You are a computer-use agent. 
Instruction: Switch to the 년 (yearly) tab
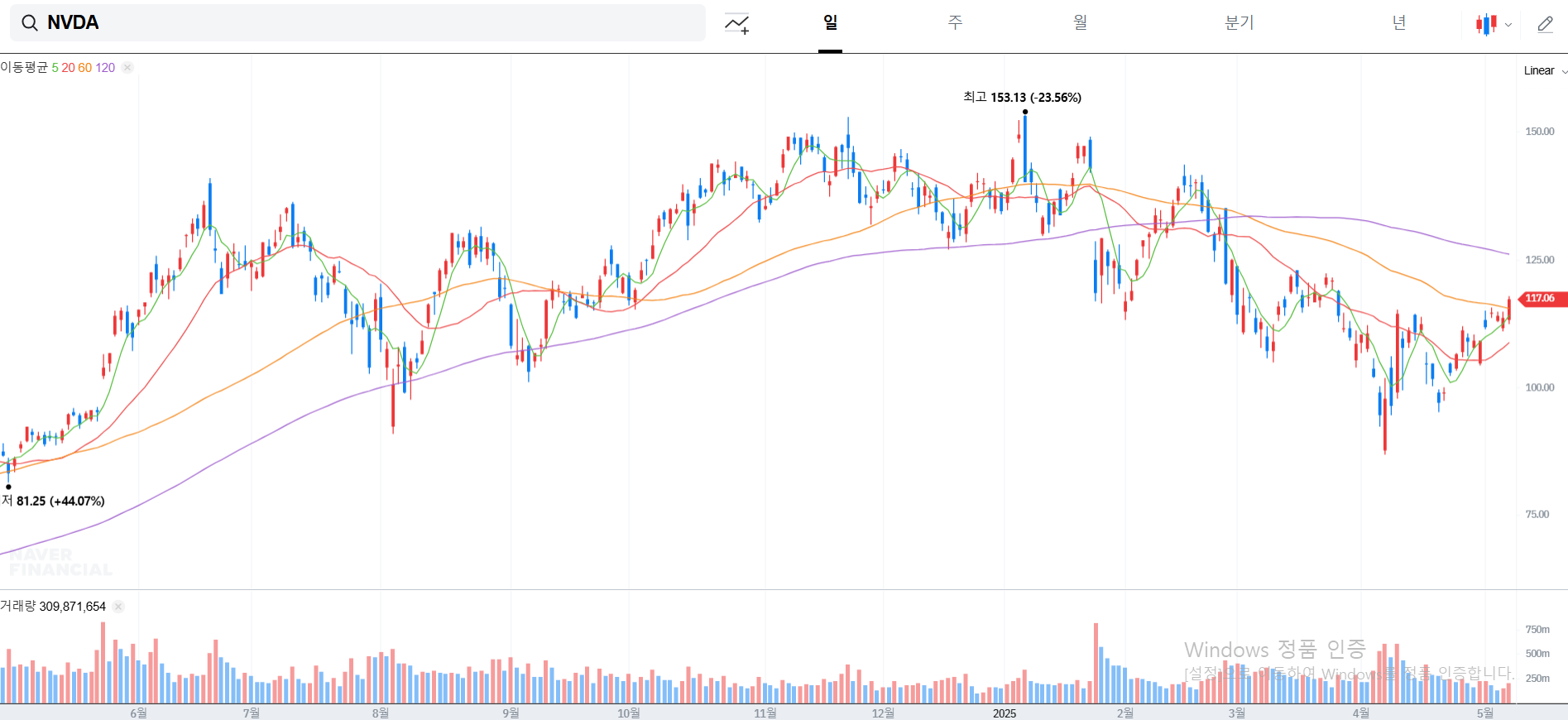pyautogui.click(x=1398, y=22)
